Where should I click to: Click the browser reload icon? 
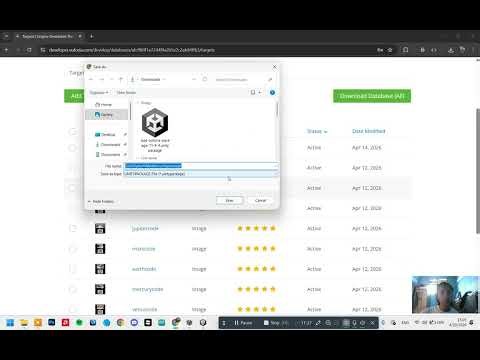point(29,50)
